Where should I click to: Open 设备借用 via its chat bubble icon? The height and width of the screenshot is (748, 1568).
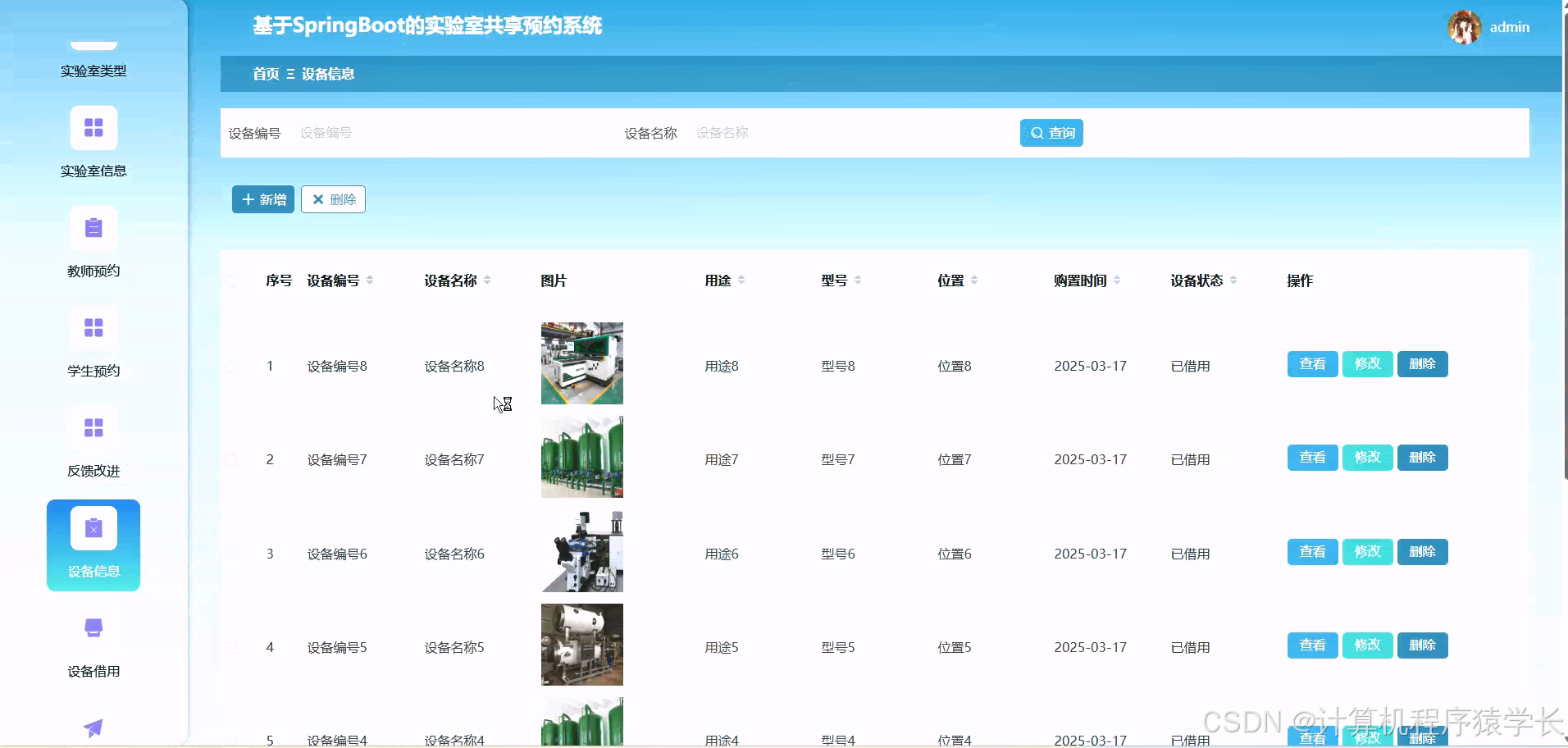point(92,627)
